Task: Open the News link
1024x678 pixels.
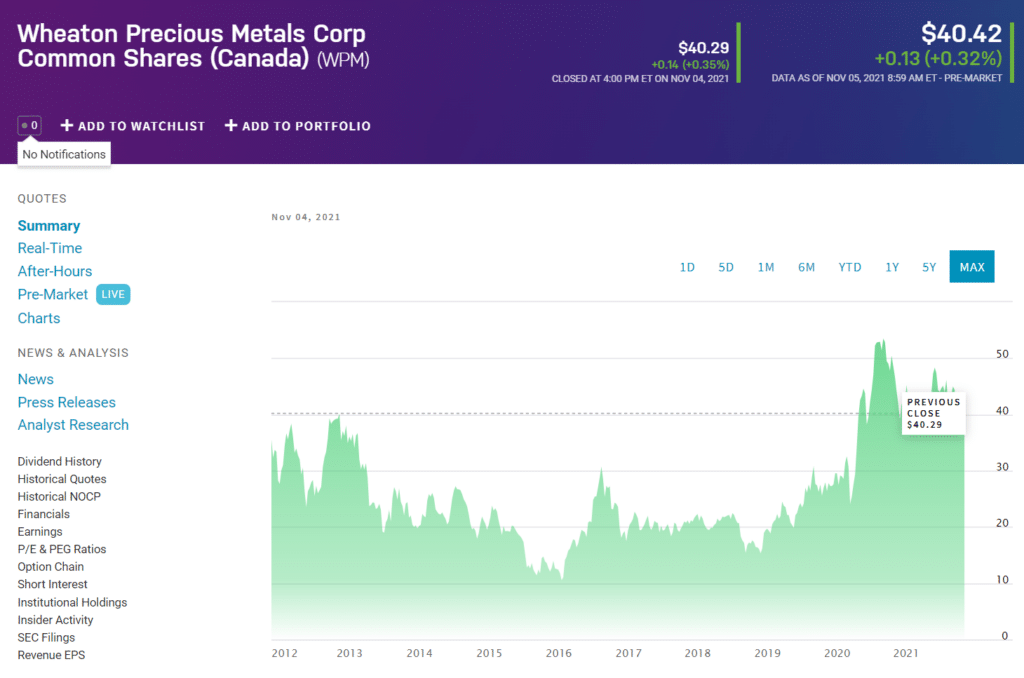Action: click(x=35, y=379)
